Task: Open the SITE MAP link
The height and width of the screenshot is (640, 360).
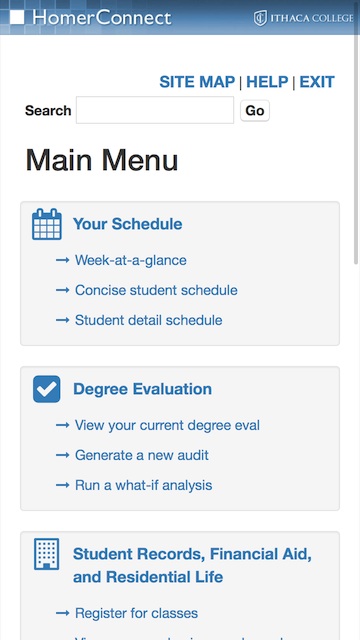Action: [197, 82]
